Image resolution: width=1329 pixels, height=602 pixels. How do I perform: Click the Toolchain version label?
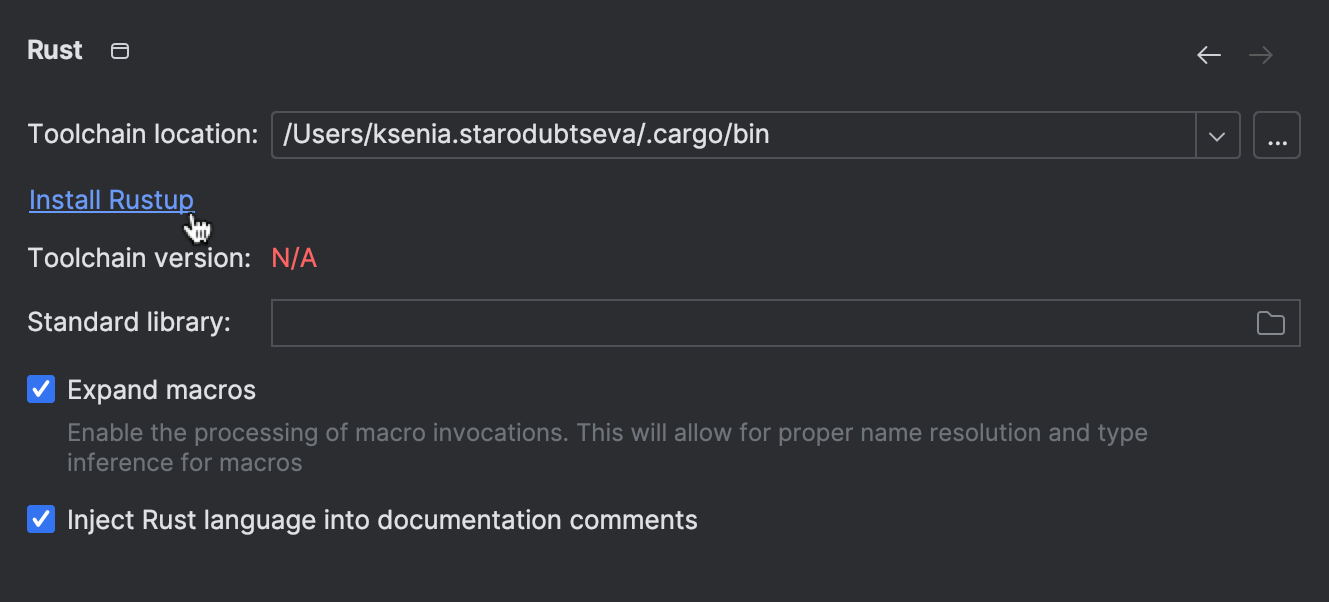pyautogui.click(x=138, y=257)
